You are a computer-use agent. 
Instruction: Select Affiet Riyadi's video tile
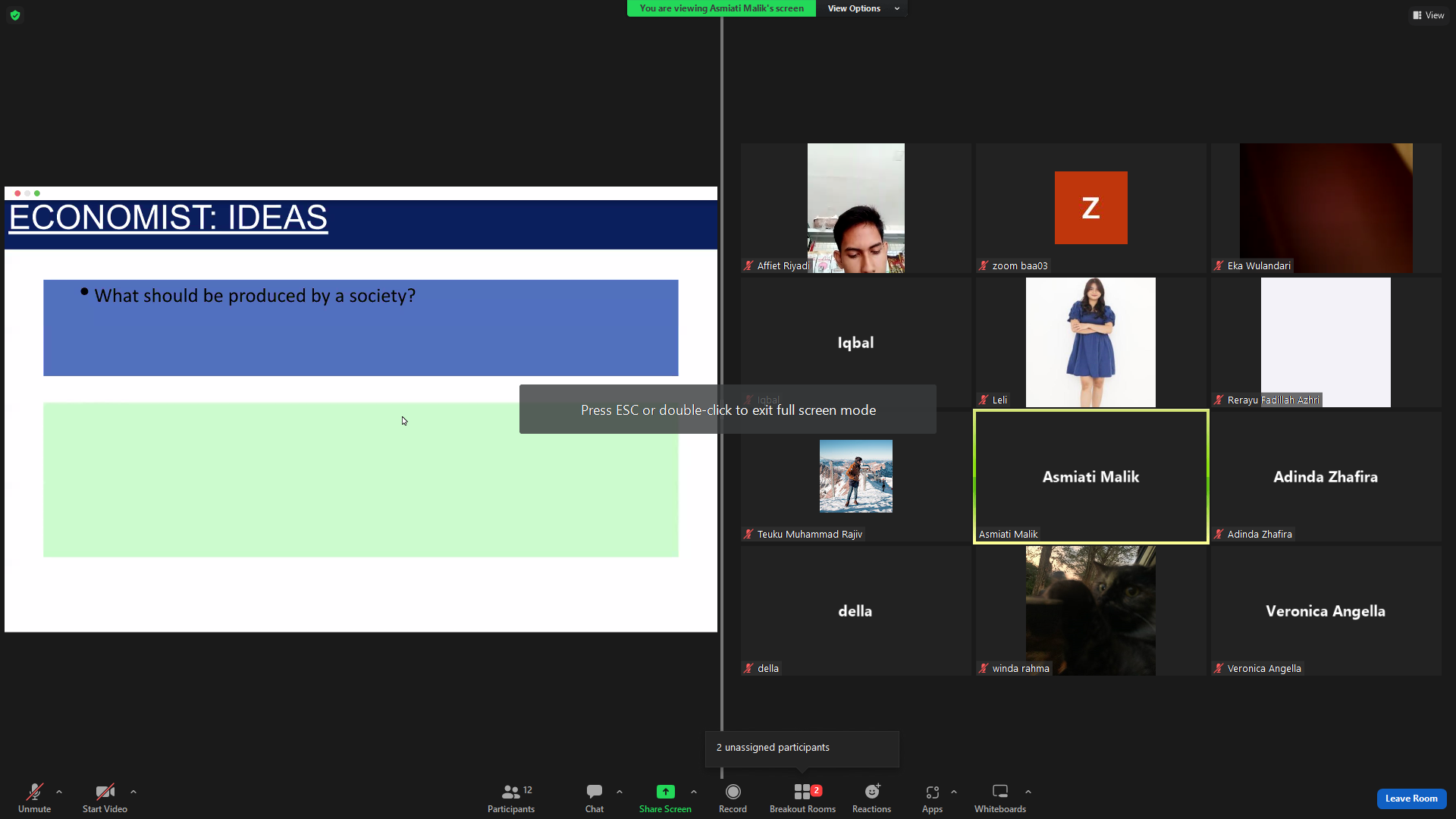(855, 208)
